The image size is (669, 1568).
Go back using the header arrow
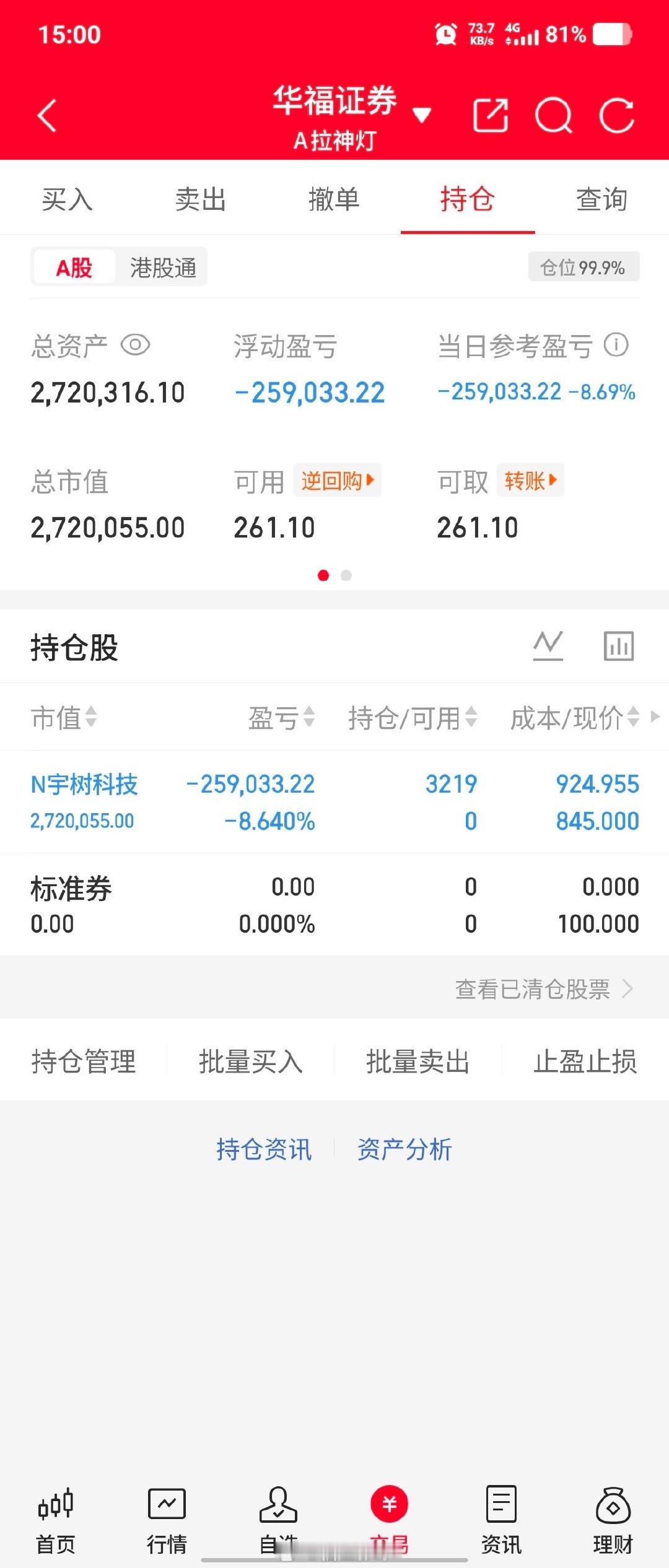(x=47, y=116)
